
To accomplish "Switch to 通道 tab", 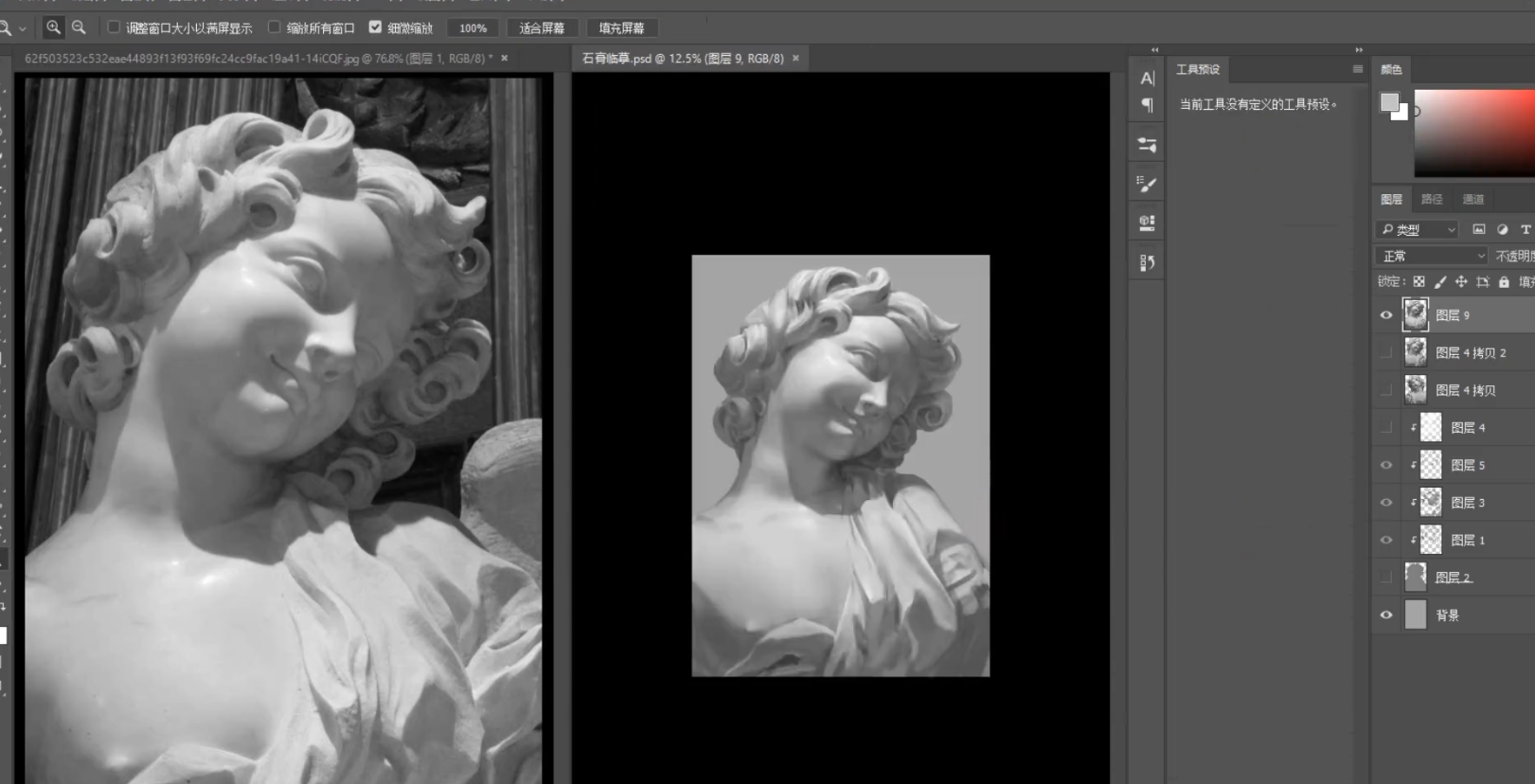I will point(1473,199).
